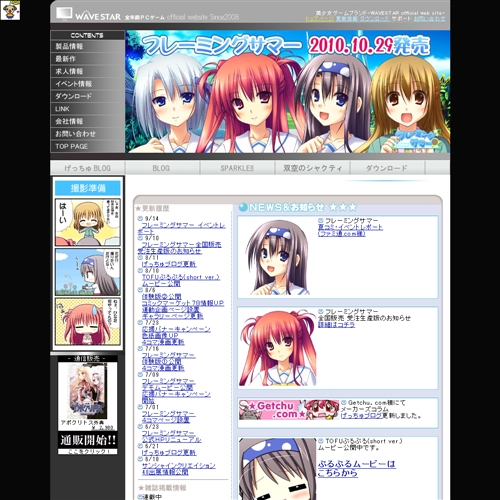Click the small mascot icon in the corner
500x500 pixels.
tap(10, 10)
